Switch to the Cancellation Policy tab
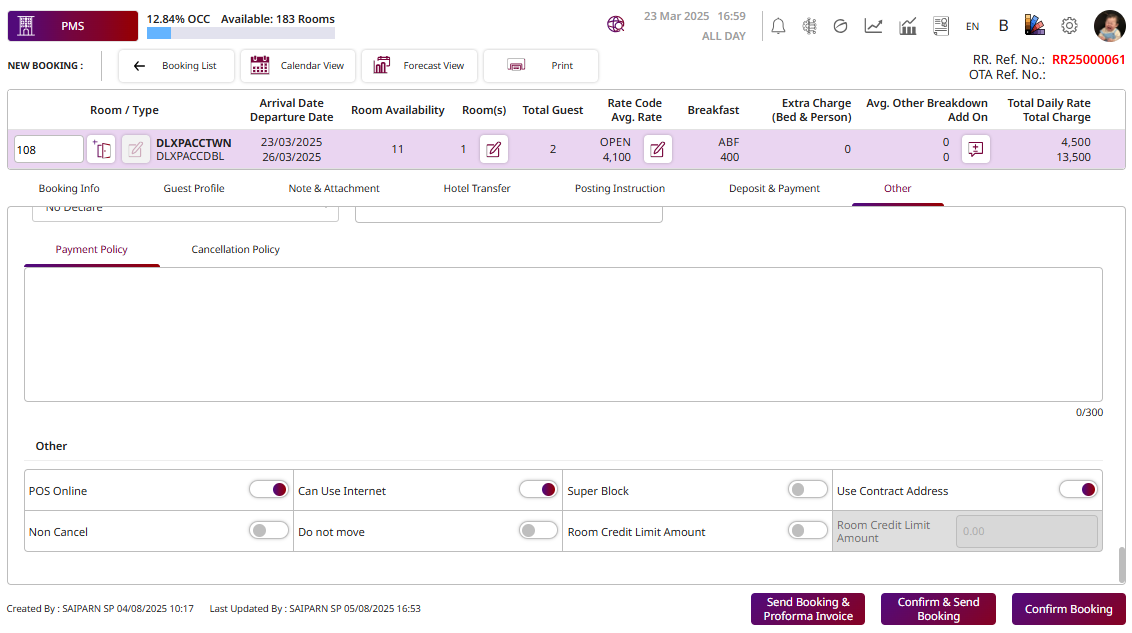Screen dimensions: 1132x633 (235, 250)
